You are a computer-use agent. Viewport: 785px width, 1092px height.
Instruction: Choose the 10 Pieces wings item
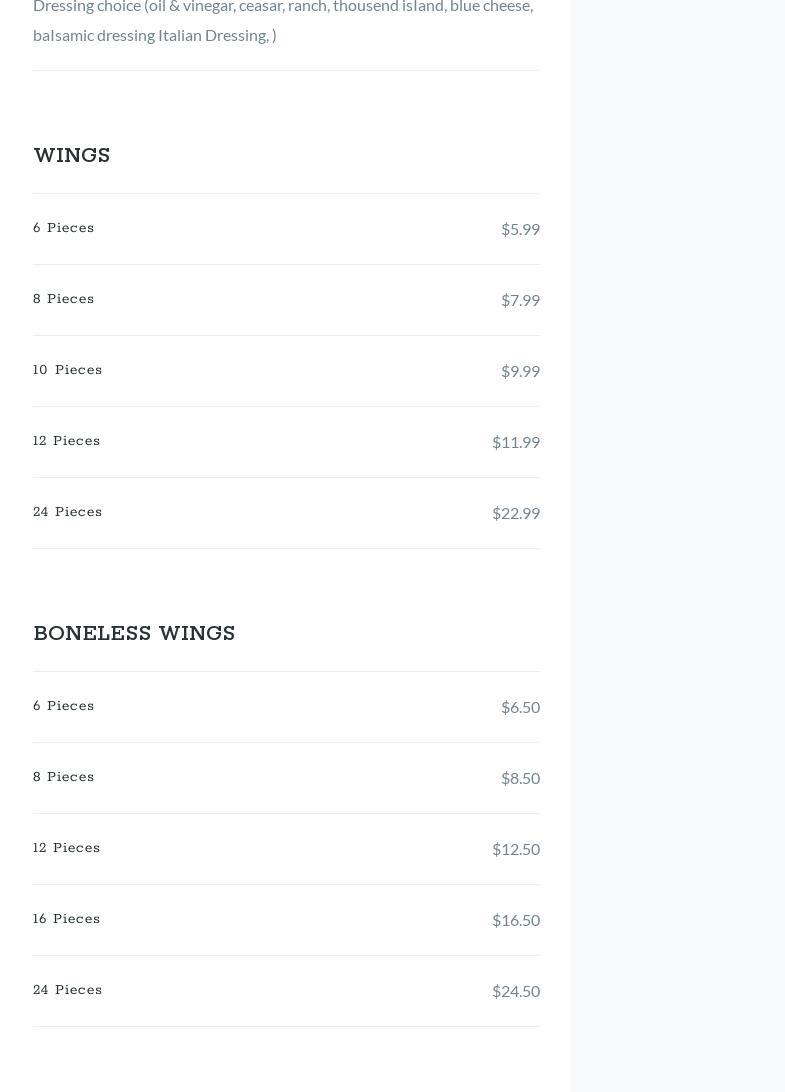click(x=68, y=370)
